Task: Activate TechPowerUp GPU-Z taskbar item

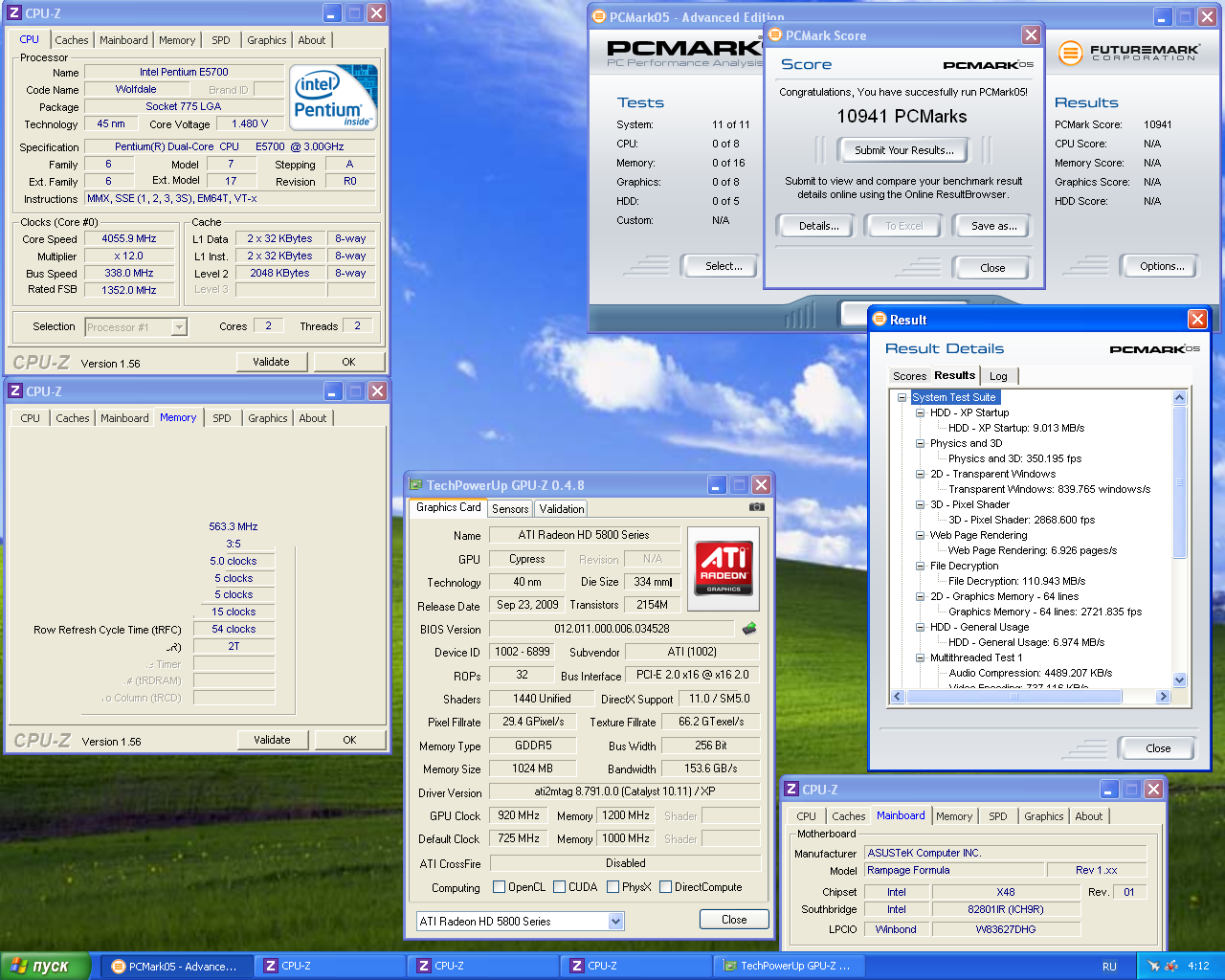Action: pyautogui.click(x=790, y=966)
